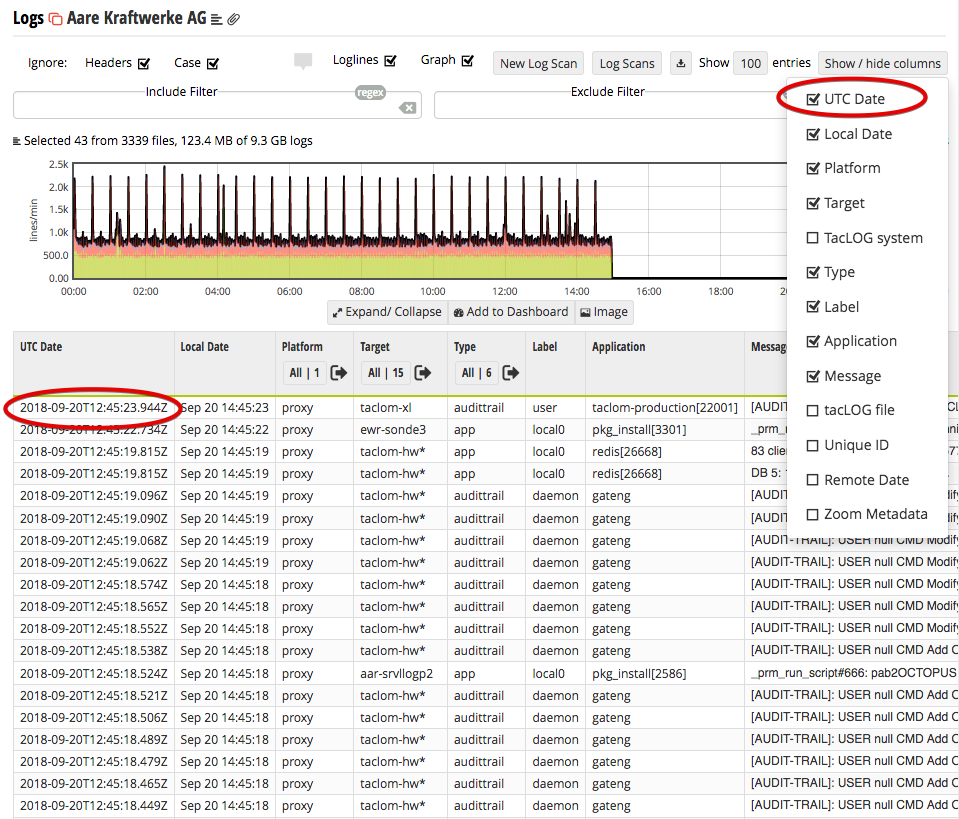Click the Label column header

pos(544,347)
